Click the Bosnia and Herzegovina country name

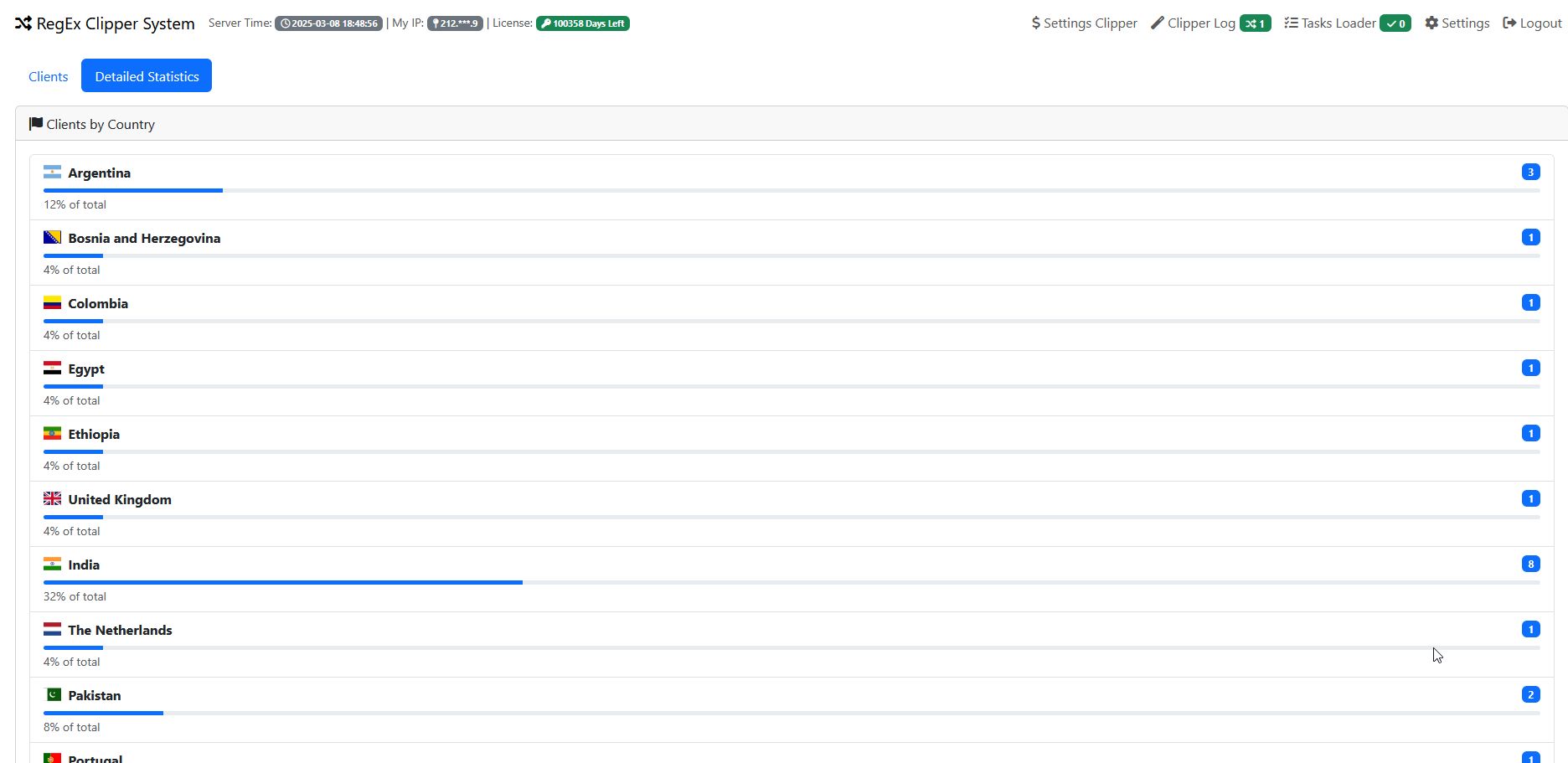144,238
